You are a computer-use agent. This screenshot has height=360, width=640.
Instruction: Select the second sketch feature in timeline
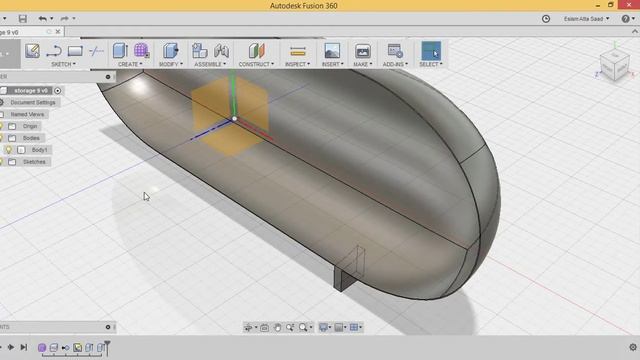pyautogui.click(x=77, y=347)
